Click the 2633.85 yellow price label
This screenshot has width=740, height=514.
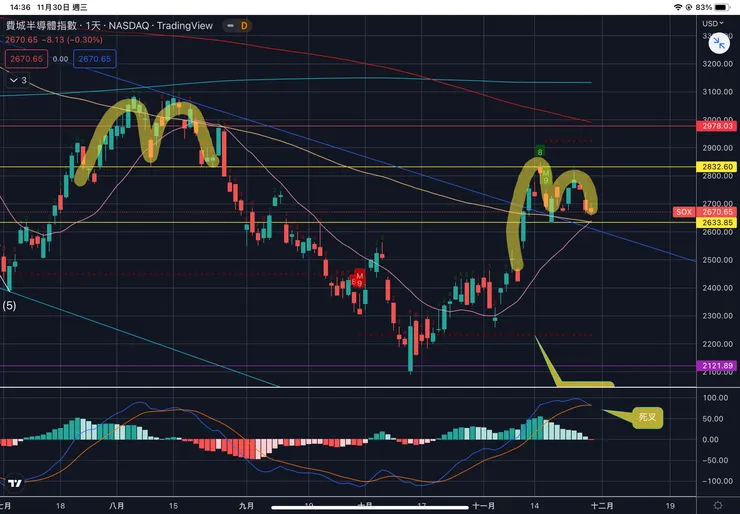[x=716, y=222]
